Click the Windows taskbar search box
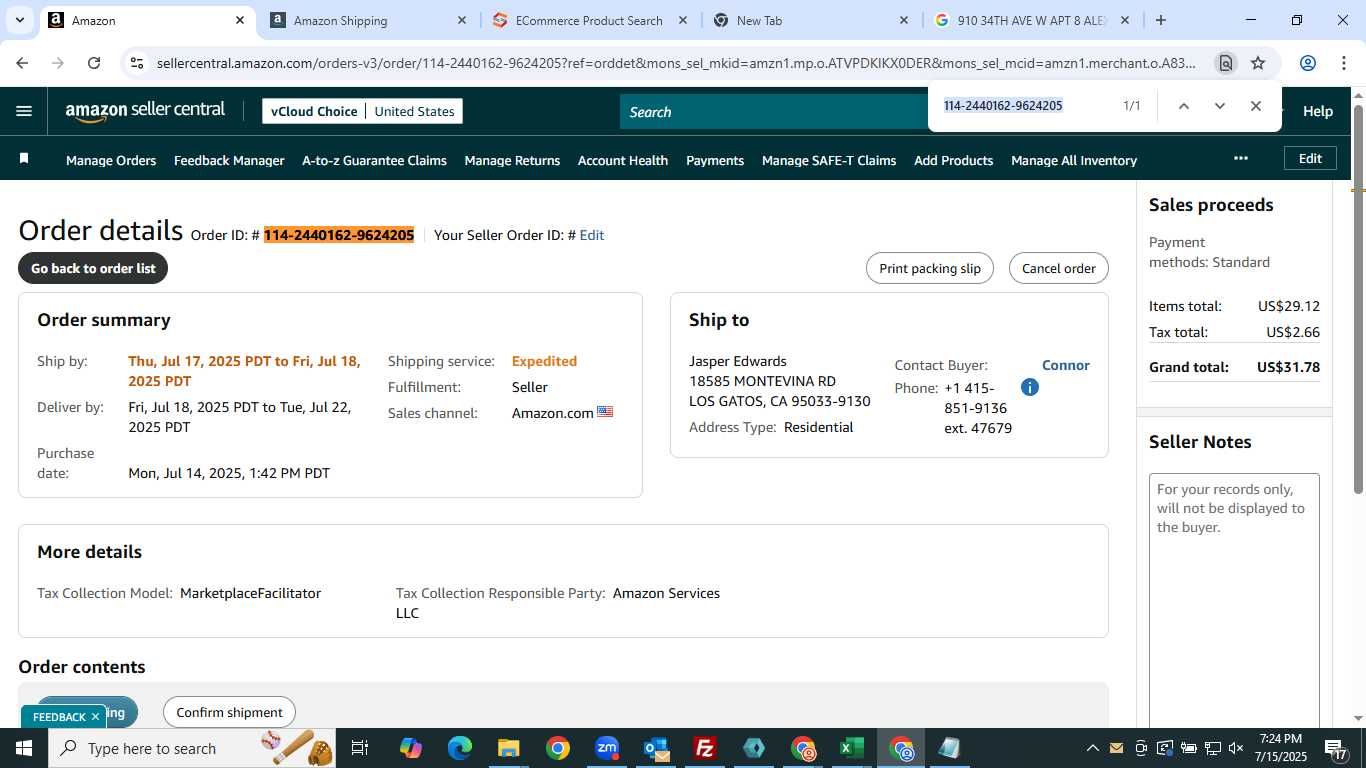The height and width of the screenshot is (768, 1366). [192, 748]
